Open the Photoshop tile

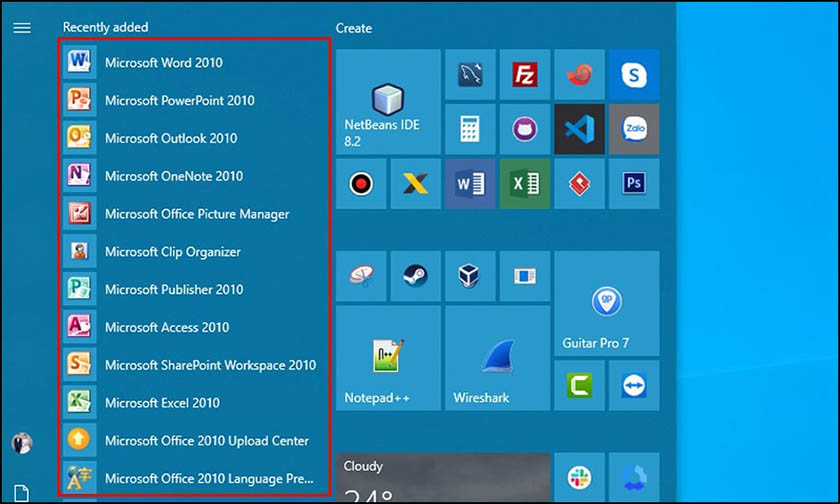633,183
